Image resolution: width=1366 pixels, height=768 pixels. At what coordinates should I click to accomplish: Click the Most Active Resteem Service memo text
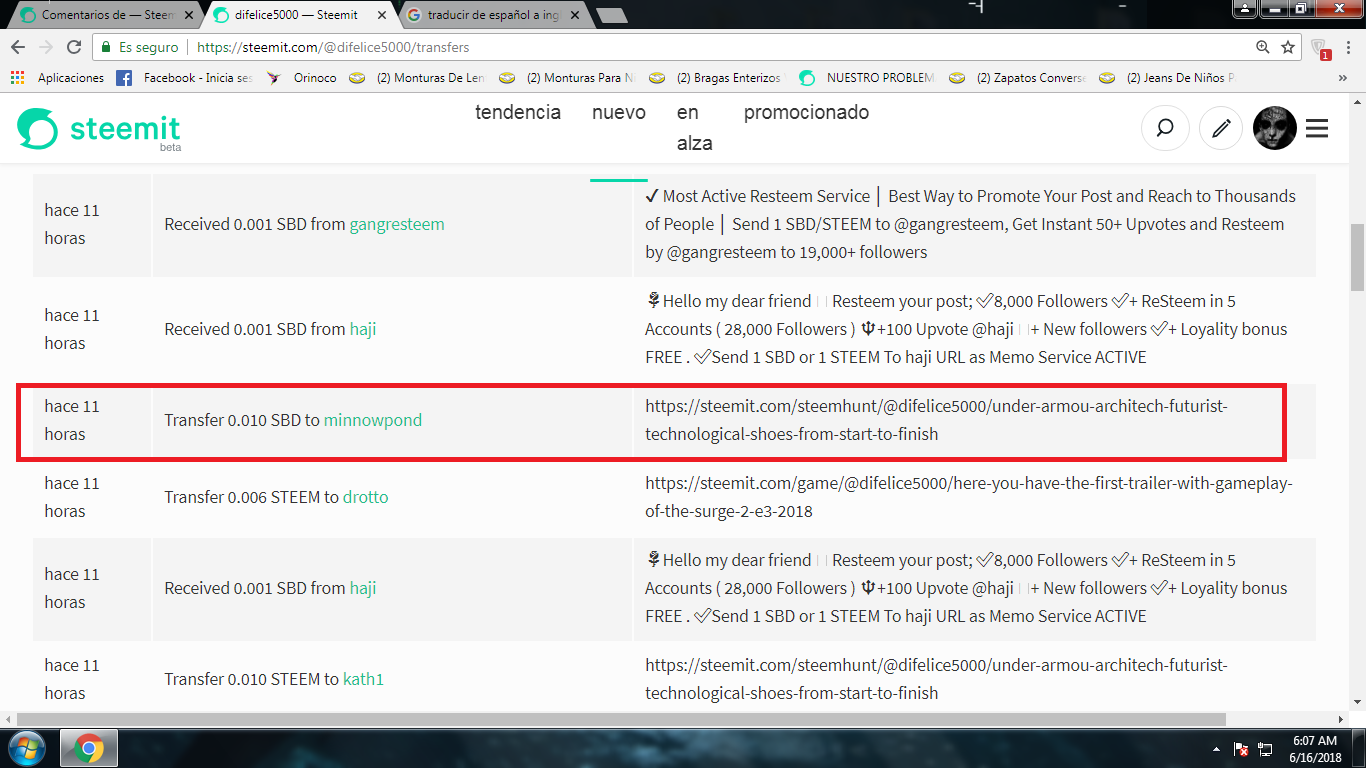(970, 224)
